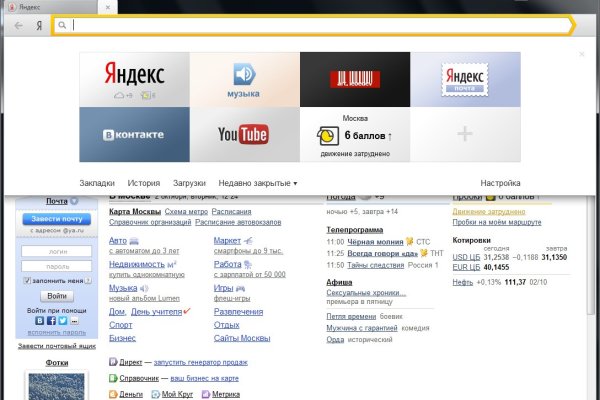The width and height of the screenshot is (600, 400).
Task: Open the Загрузки tab
Action: click(189, 184)
